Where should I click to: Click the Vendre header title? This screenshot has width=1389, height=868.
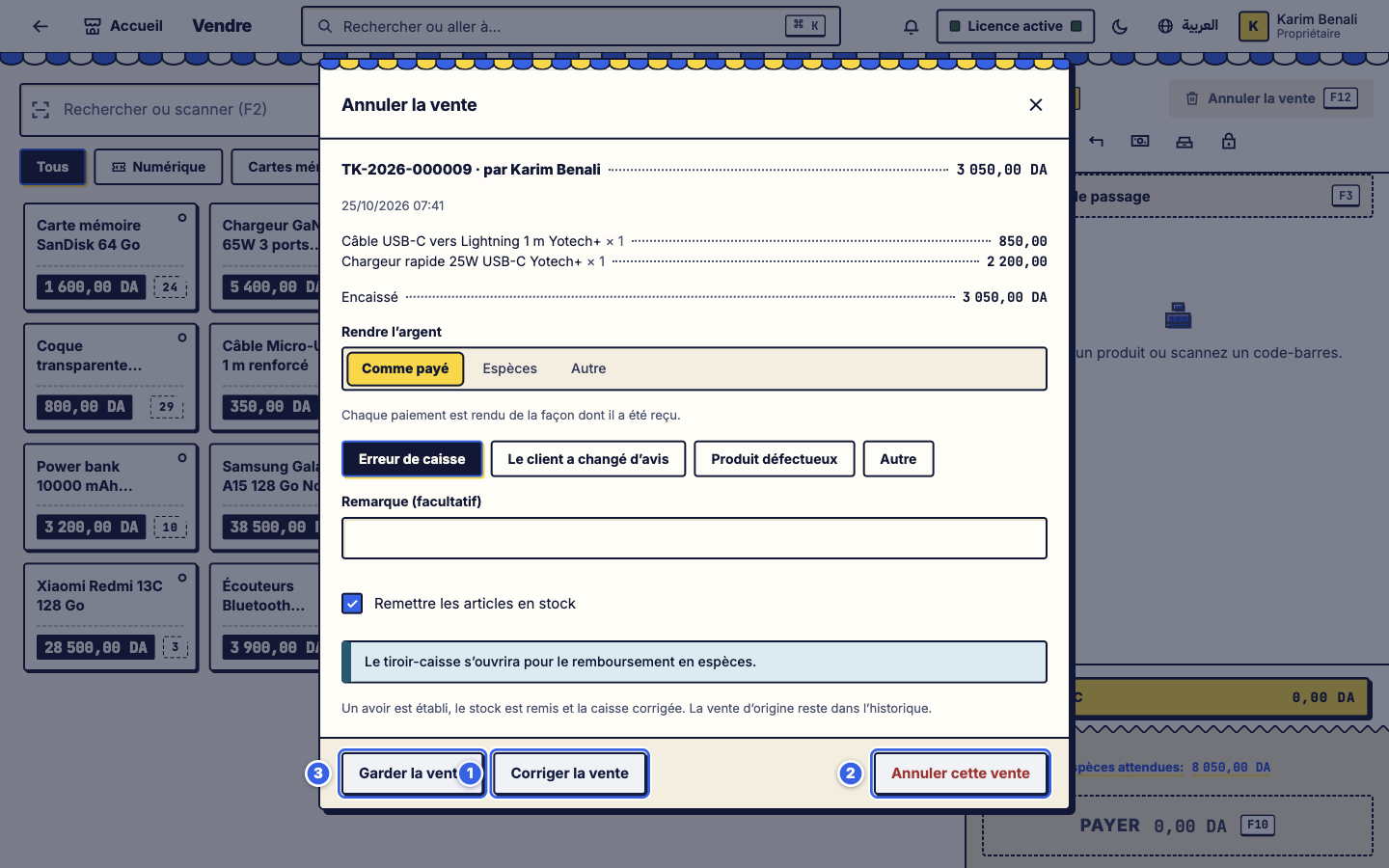coord(222,26)
